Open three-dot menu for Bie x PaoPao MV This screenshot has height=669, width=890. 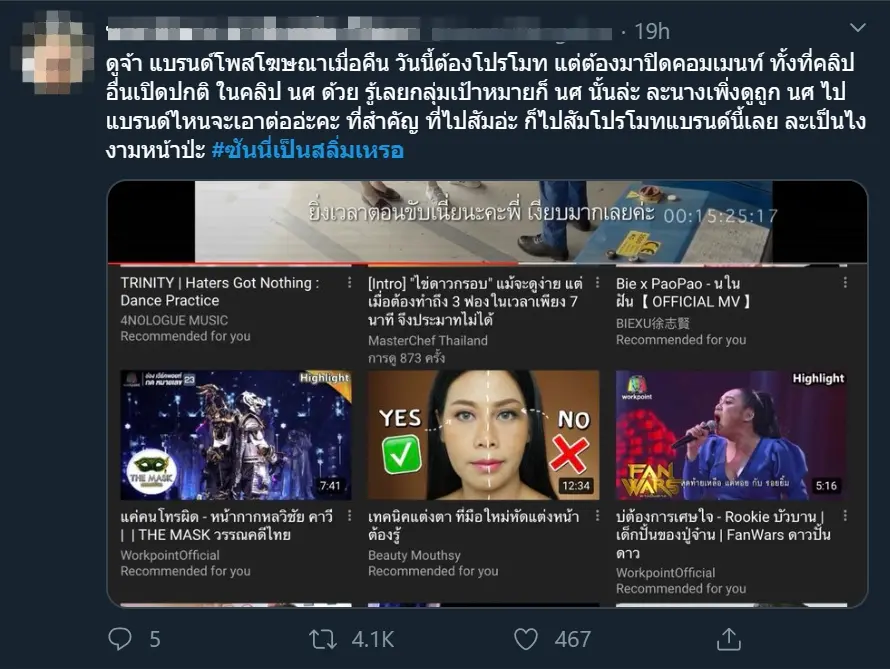845,283
